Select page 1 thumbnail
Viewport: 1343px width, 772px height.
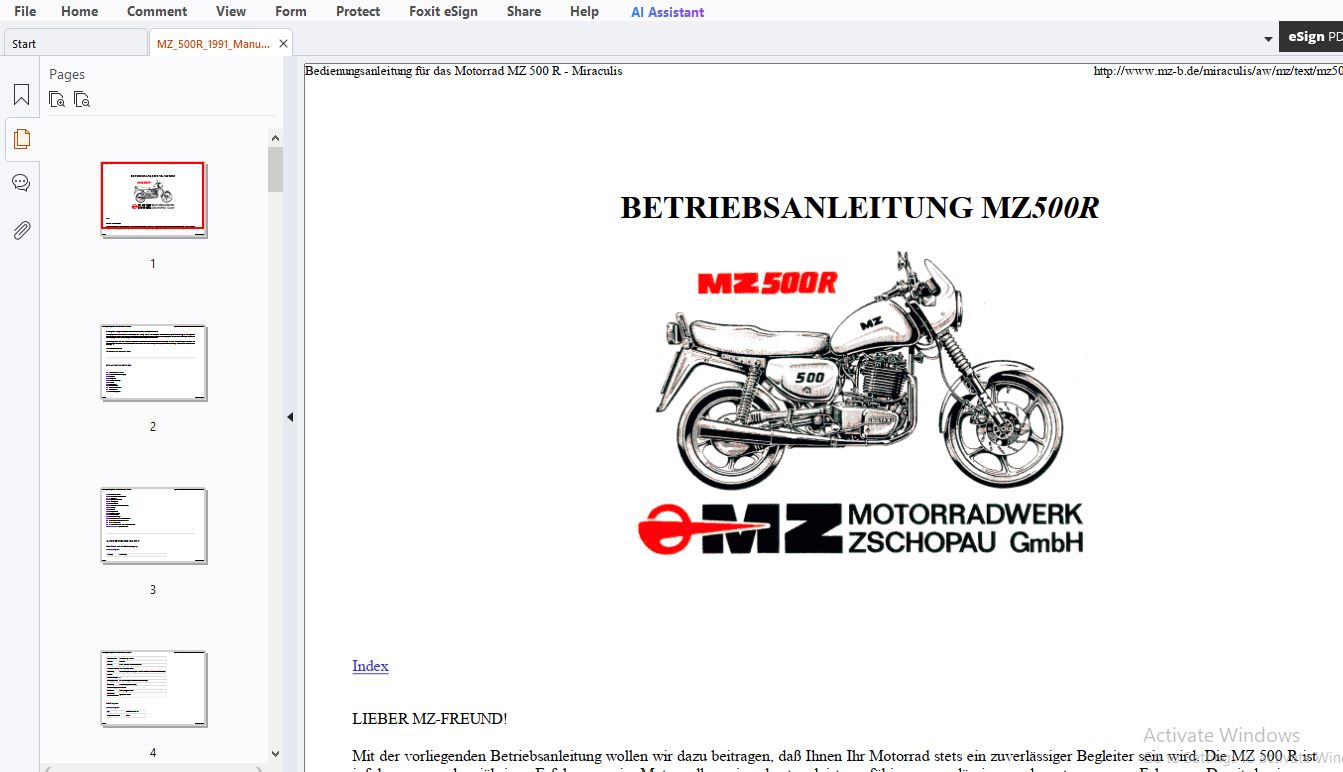(x=153, y=198)
